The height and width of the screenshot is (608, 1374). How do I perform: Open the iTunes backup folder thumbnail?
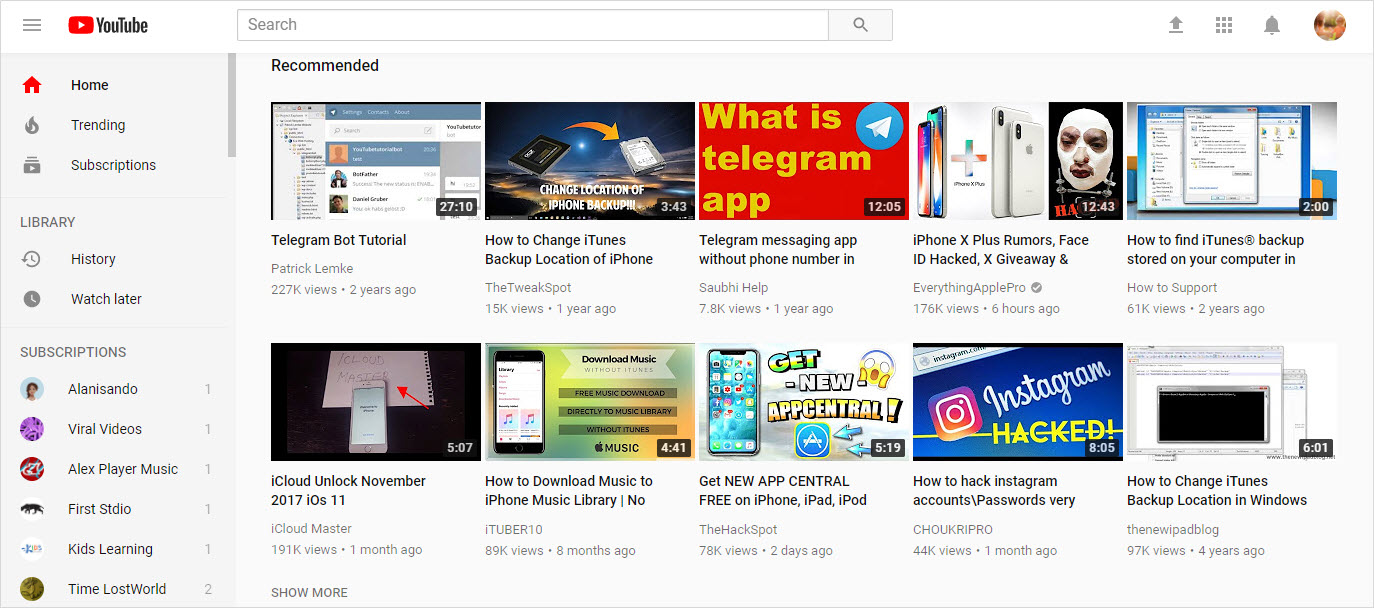point(1232,161)
